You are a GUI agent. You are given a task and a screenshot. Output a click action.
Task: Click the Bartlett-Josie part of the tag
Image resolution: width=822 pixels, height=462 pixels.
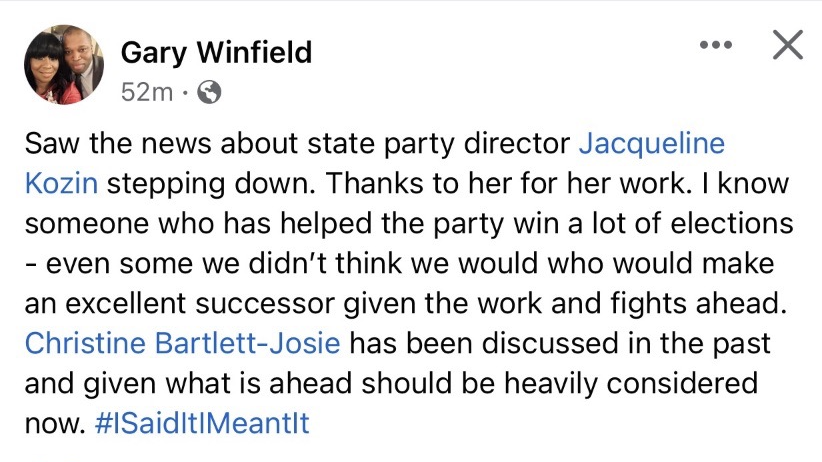point(247,343)
